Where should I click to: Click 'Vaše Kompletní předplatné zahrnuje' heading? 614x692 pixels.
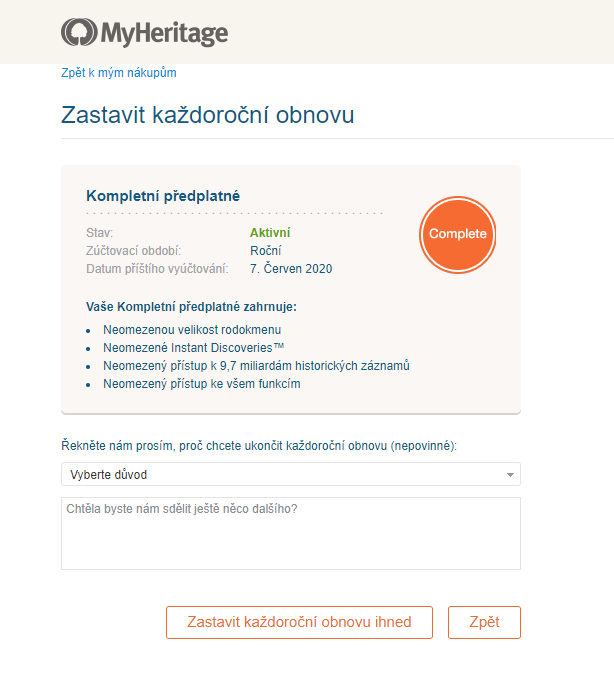(192, 306)
